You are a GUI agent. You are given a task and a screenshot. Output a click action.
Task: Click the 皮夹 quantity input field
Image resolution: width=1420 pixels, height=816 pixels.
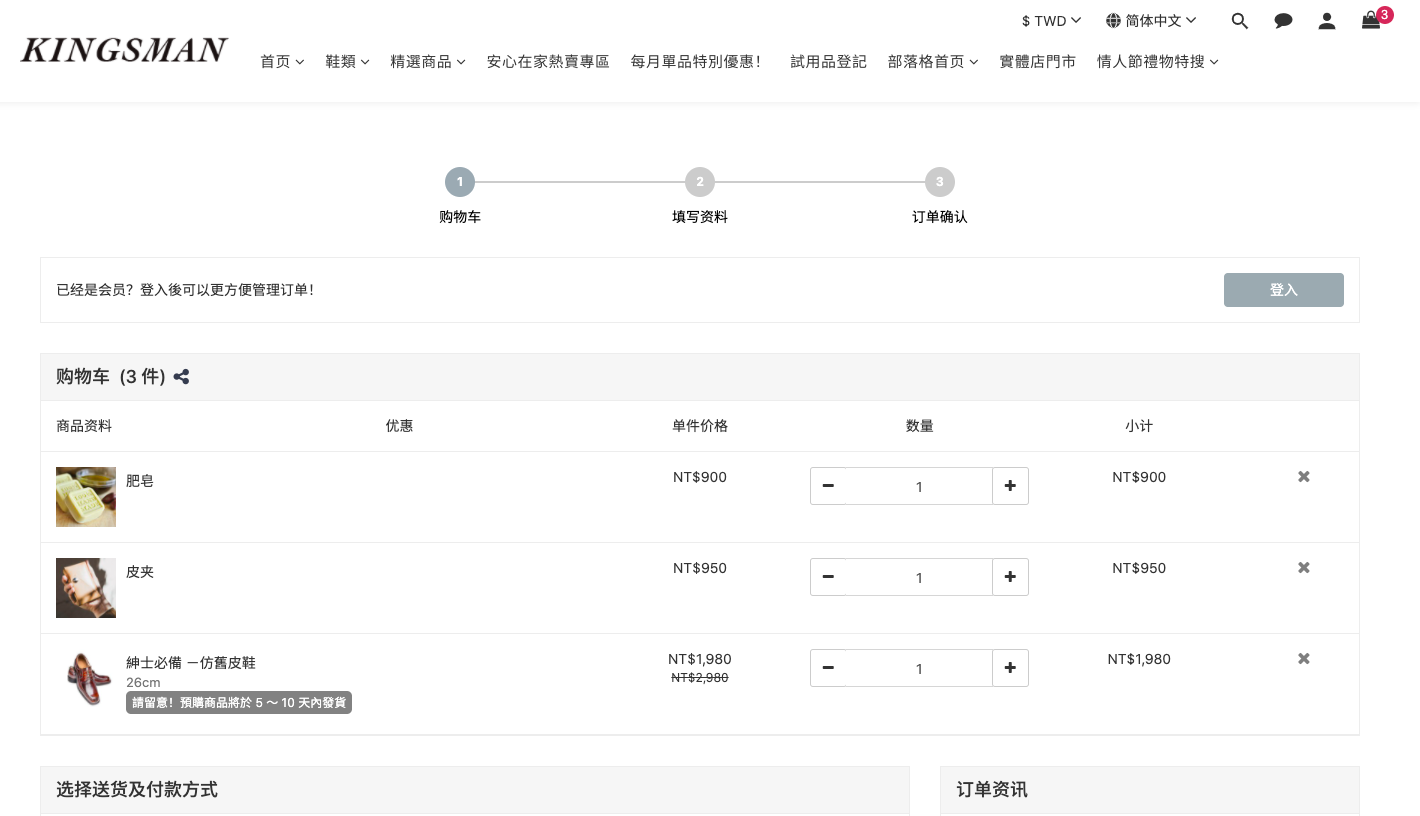point(919,577)
